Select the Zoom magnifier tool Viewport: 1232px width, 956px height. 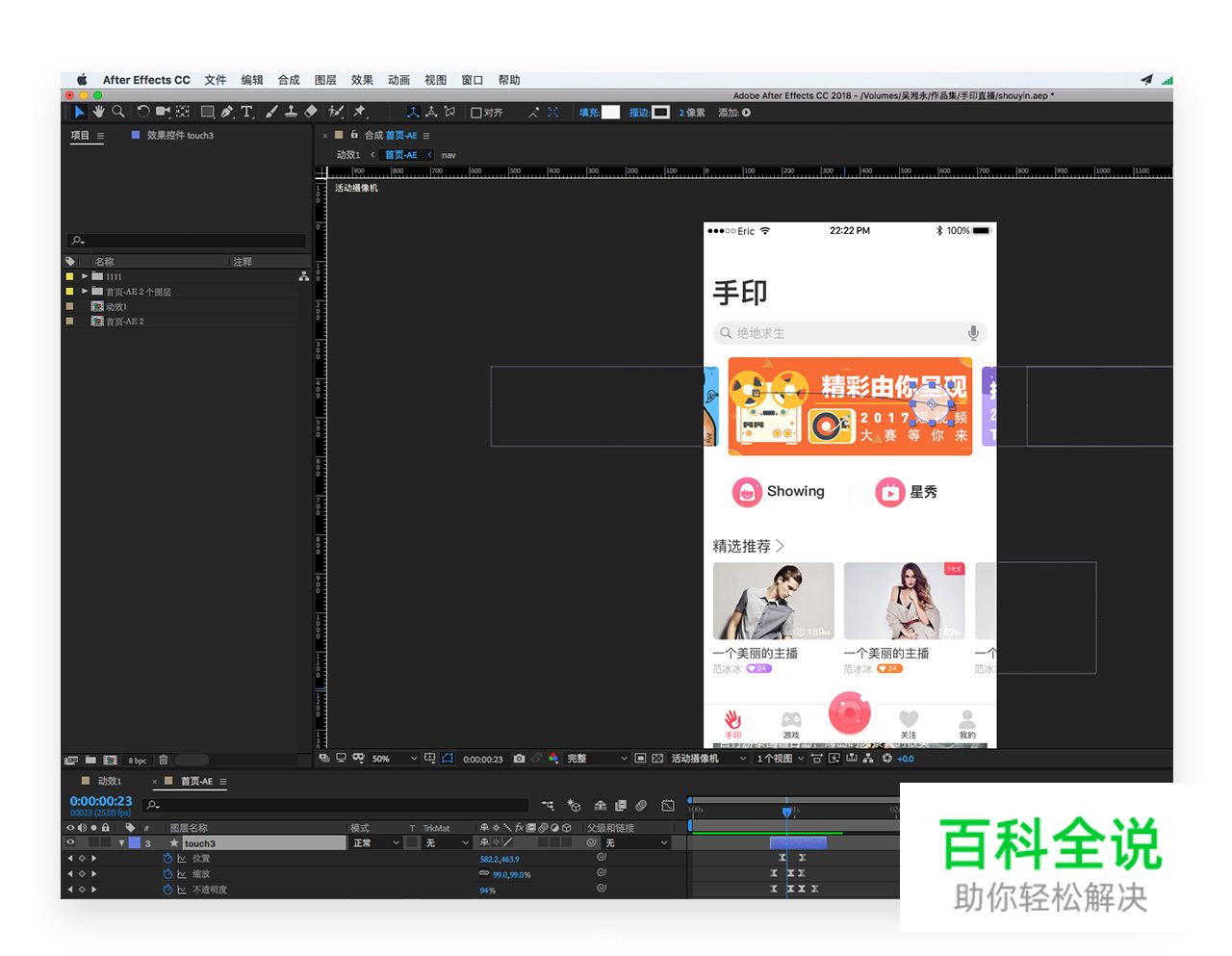(x=118, y=112)
